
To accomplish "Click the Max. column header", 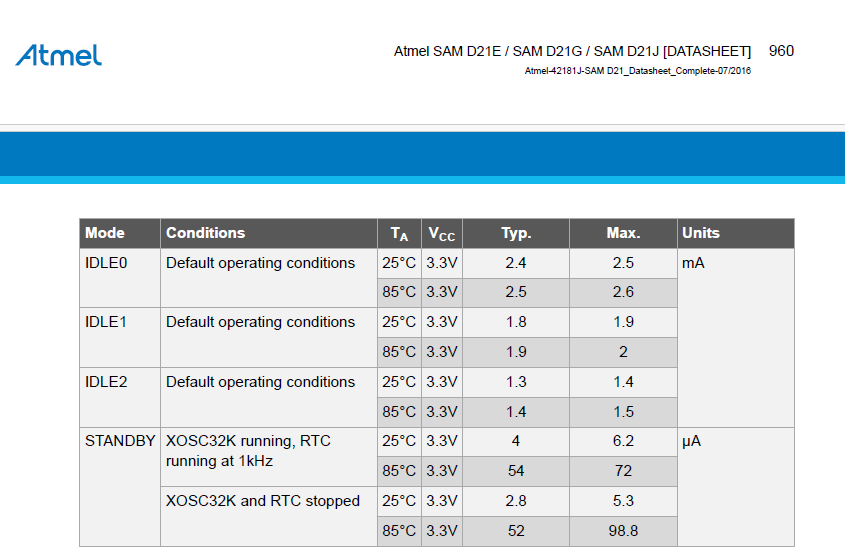I will [623, 233].
